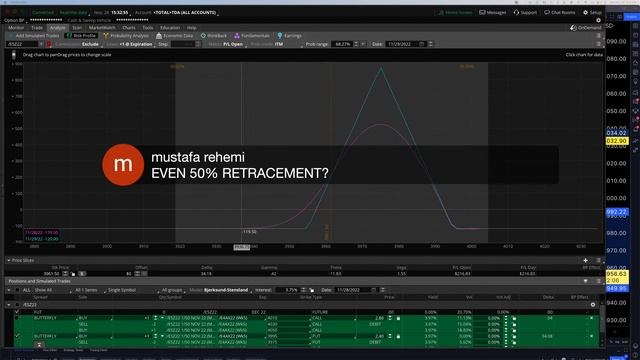Lock price of the CALL butterfly row

click(398, 318)
